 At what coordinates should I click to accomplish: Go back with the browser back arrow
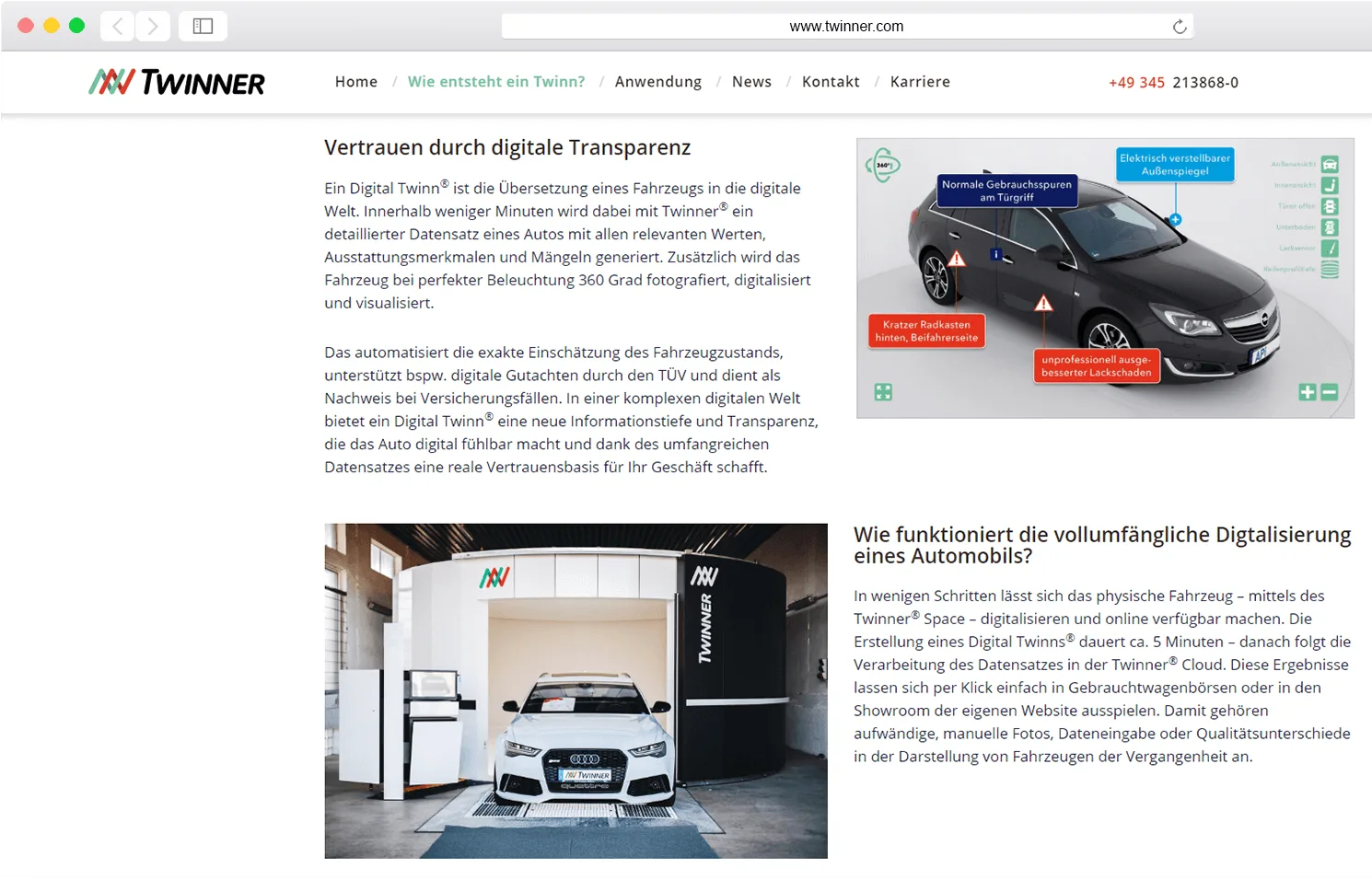click(117, 26)
